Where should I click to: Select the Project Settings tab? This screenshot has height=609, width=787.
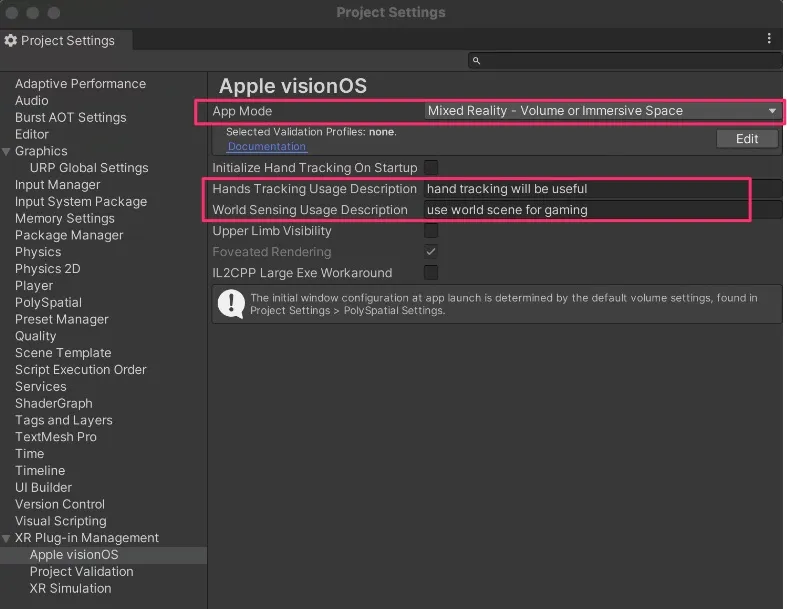tap(66, 41)
